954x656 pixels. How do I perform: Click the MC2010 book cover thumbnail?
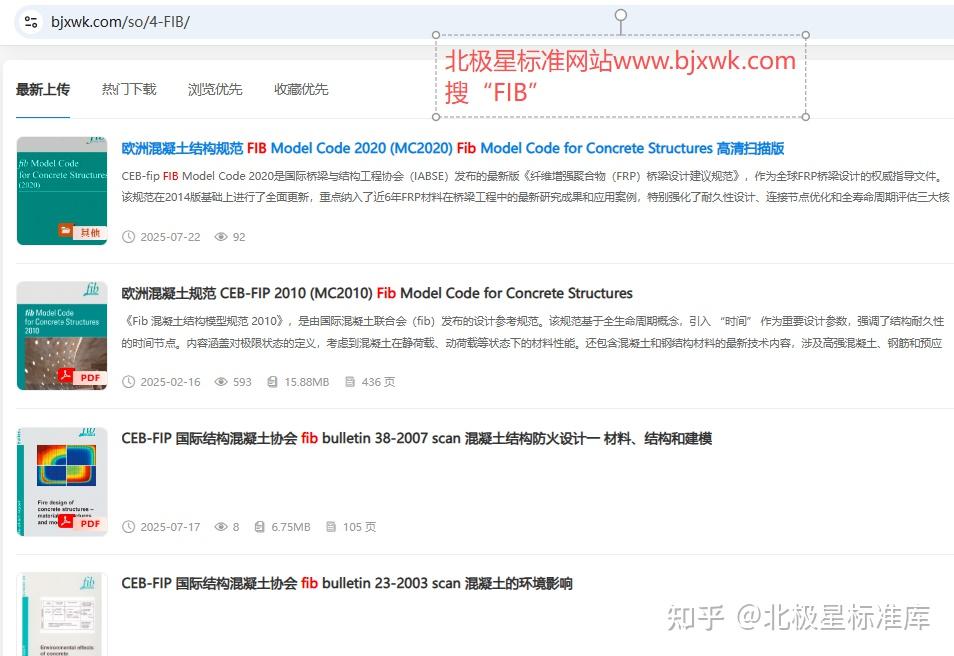pyautogui.click(x=62, y=335)
